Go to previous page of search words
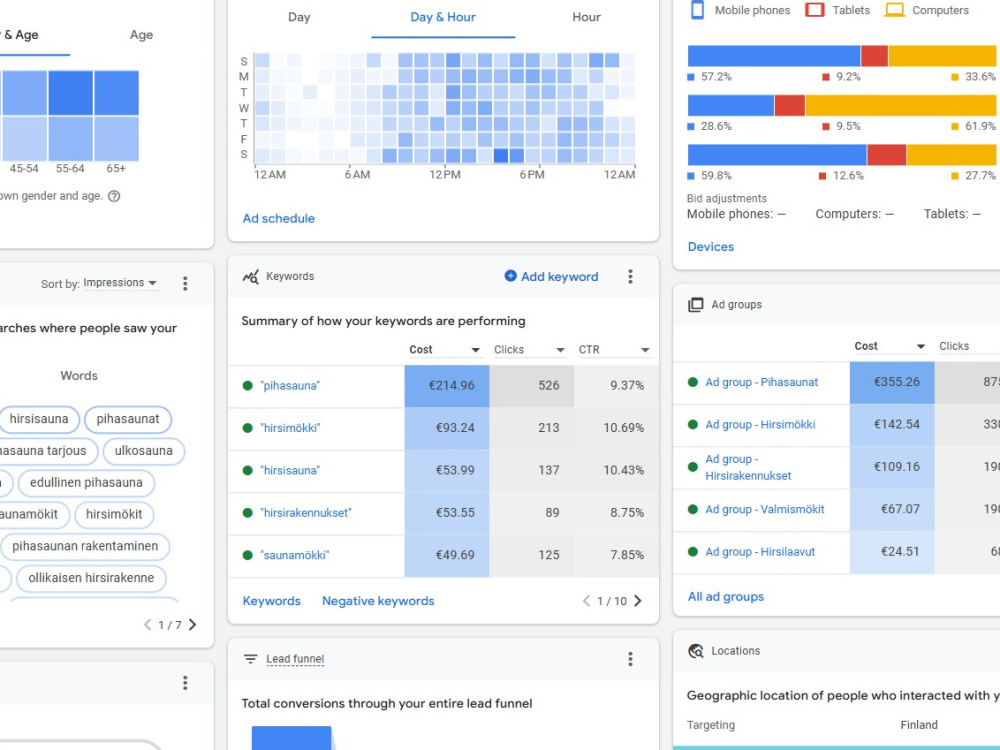Viewport: 1000px width, 750px height. 147,624
